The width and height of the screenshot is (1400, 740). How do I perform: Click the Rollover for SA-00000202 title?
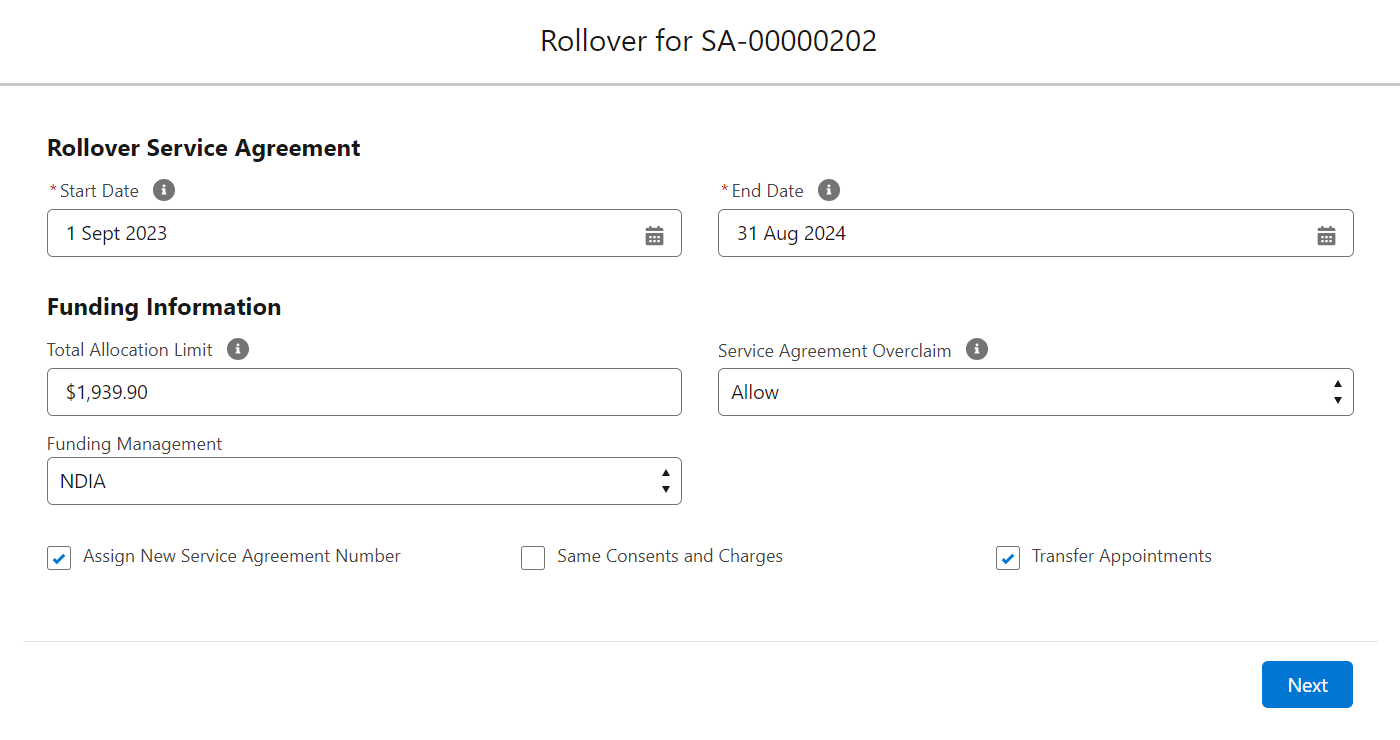(x=707, y=41)
